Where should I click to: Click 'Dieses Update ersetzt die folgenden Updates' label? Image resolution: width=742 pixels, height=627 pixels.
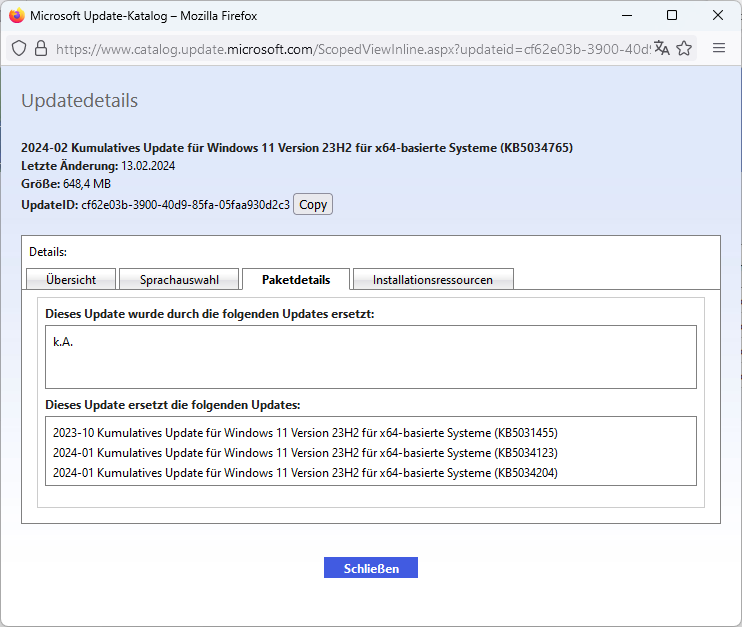[173, 405]
